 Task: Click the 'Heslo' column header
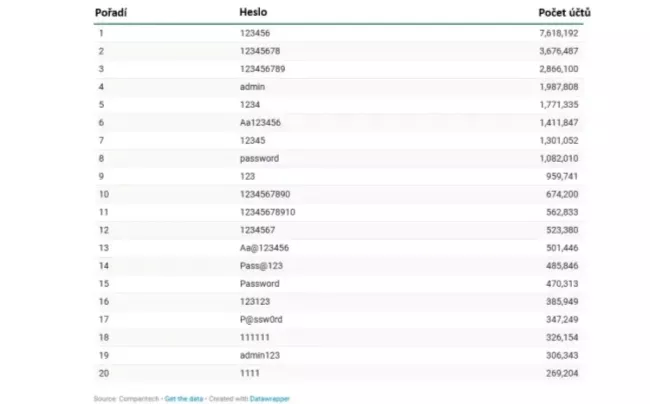coord(253,13)
